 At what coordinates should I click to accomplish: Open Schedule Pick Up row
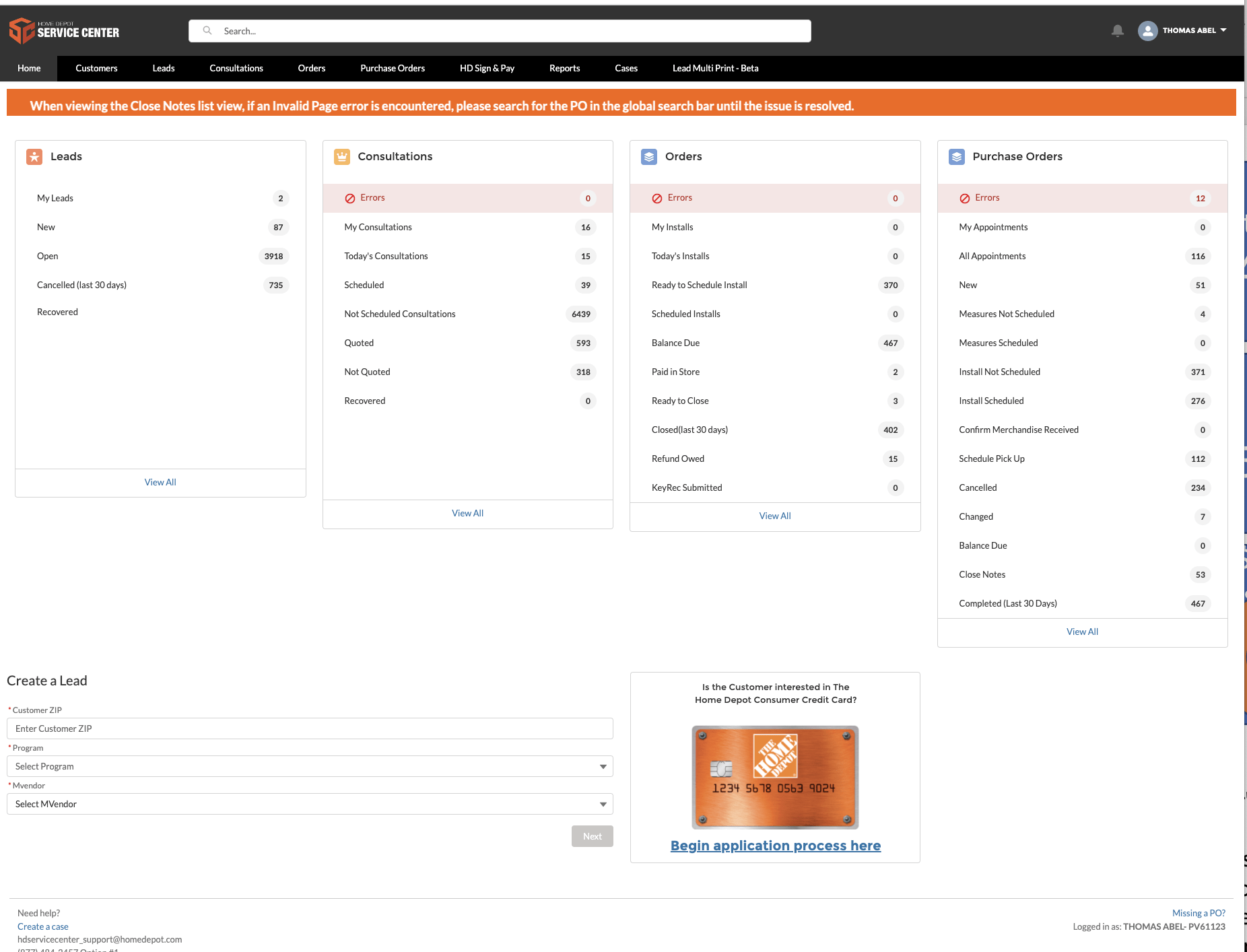coord(1083,458)
